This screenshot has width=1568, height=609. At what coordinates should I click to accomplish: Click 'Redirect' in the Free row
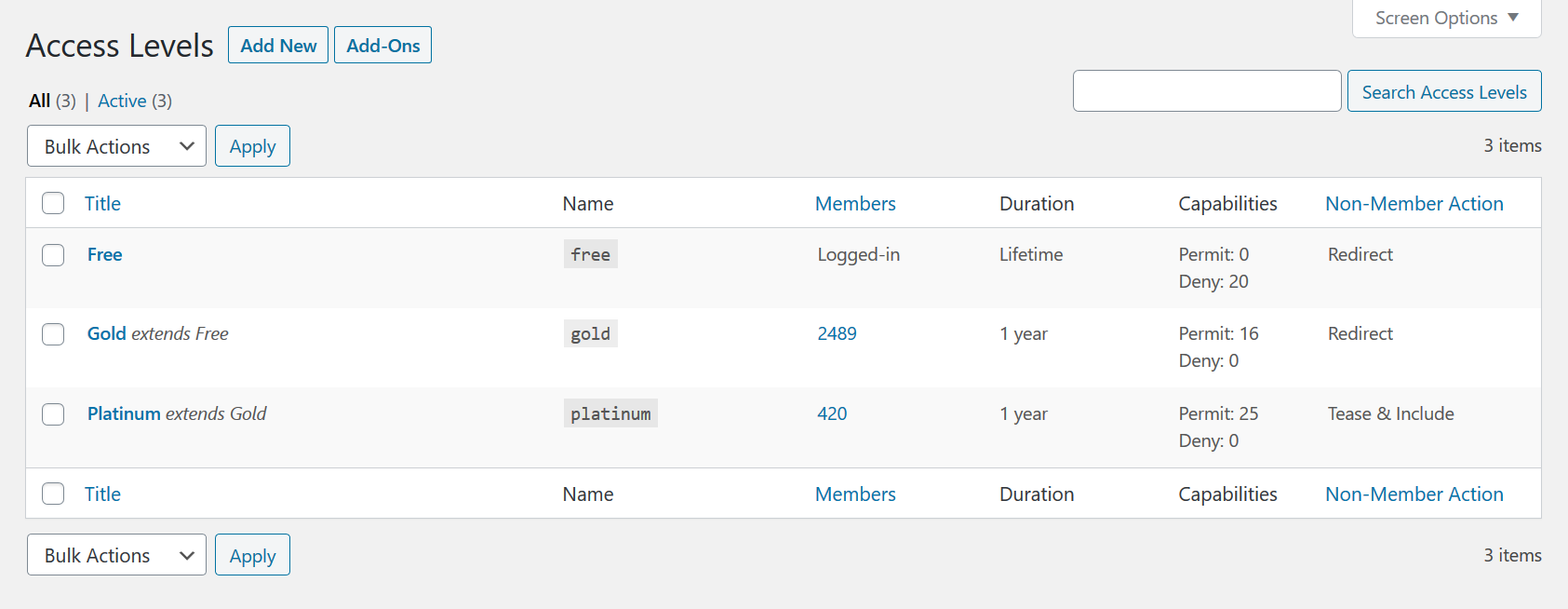[1360, 254]
